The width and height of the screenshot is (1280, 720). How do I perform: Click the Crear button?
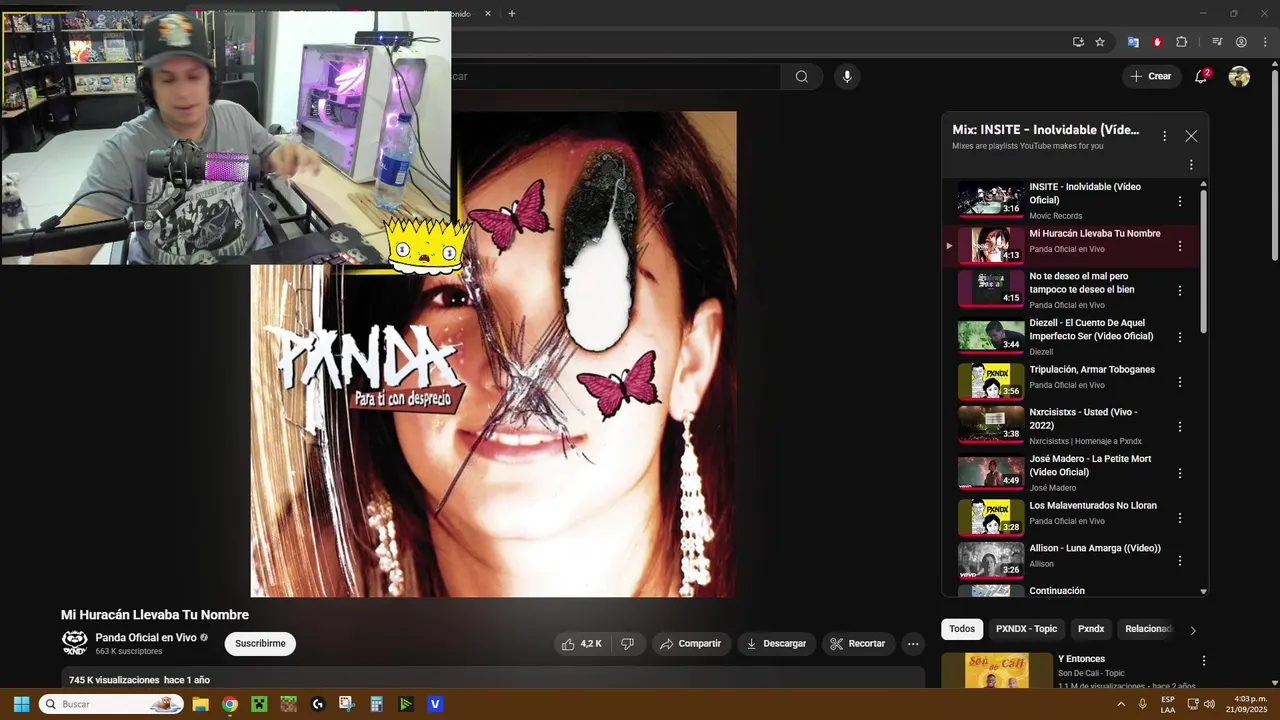click(1151, 77)
